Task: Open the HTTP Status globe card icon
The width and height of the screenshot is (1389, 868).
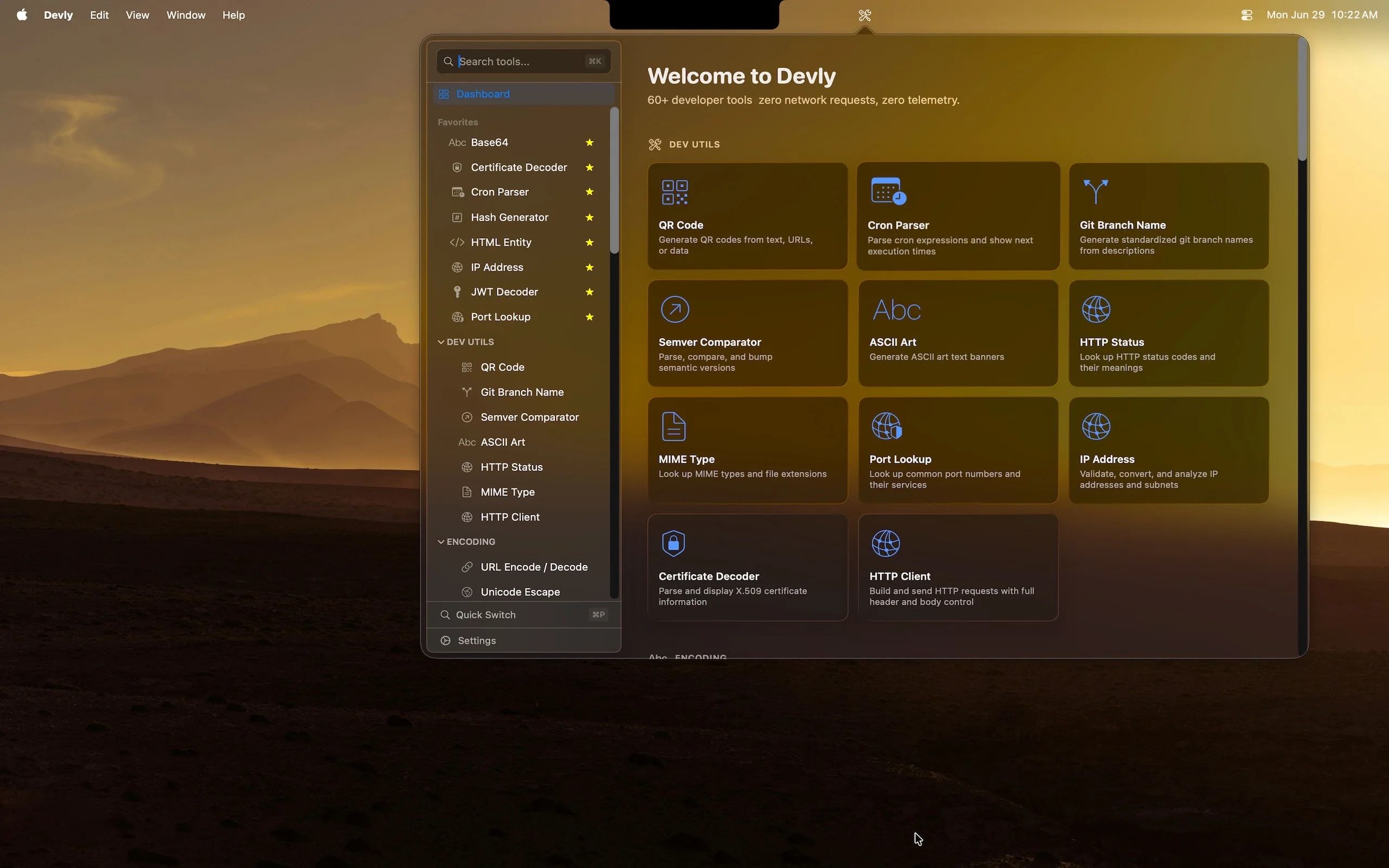Action: pos(1095,309)
